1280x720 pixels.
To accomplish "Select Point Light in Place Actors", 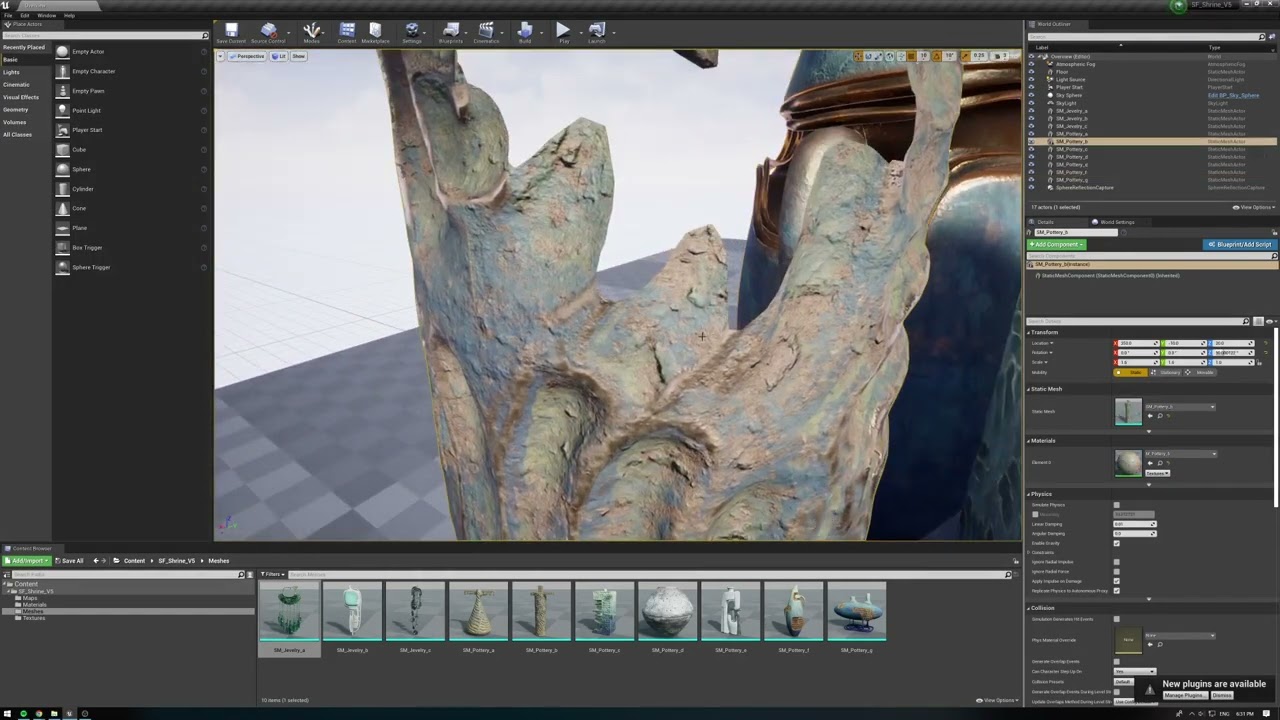I will [131, 110].
